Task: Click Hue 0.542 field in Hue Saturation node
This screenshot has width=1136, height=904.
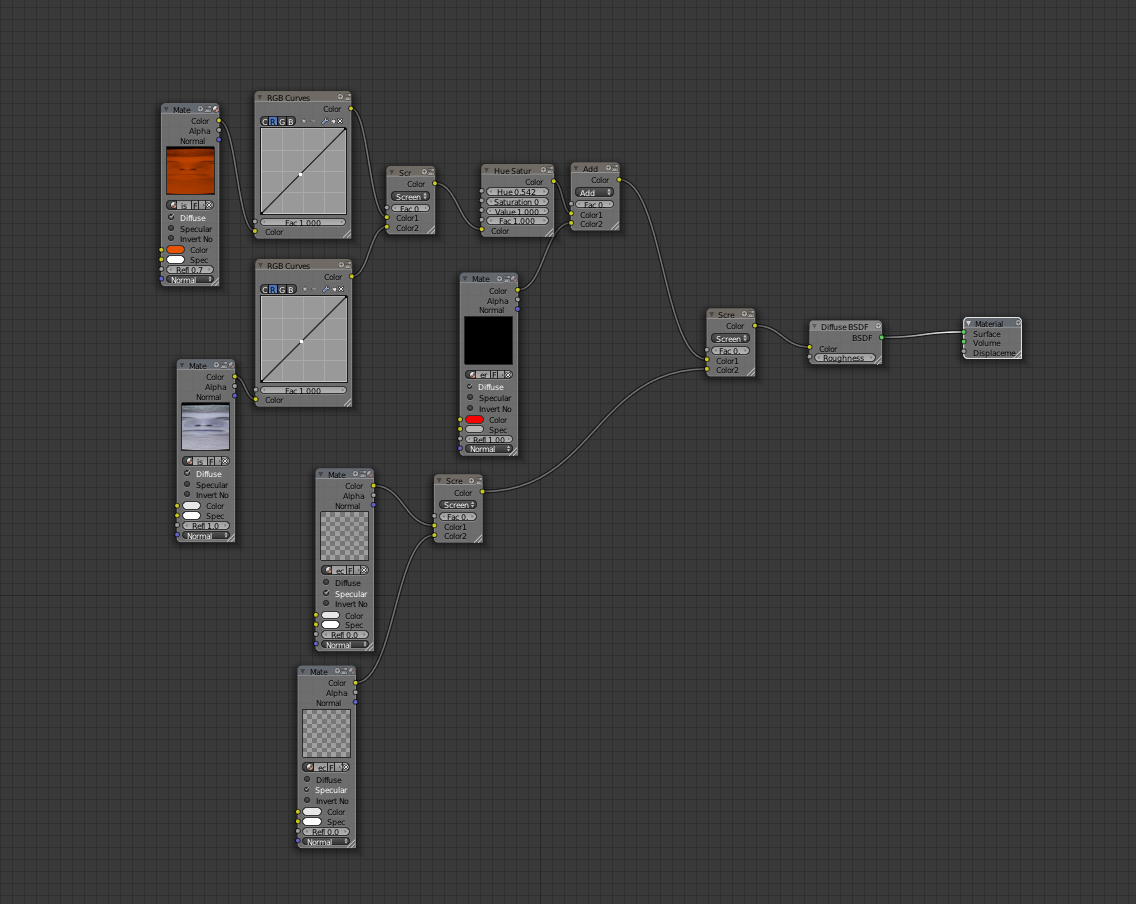Action: (x=517, y=192)
